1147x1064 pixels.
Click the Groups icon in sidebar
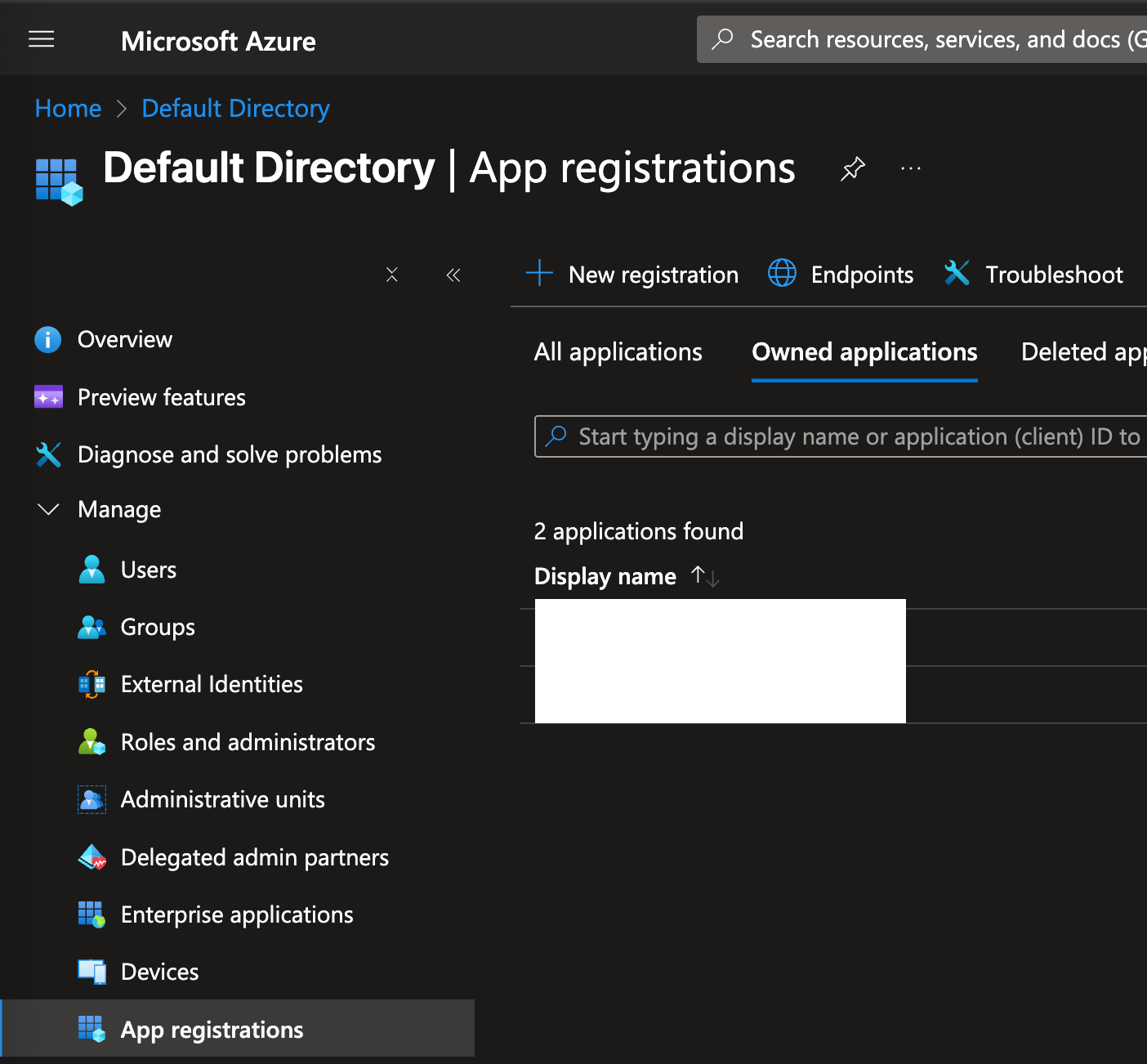91,627
